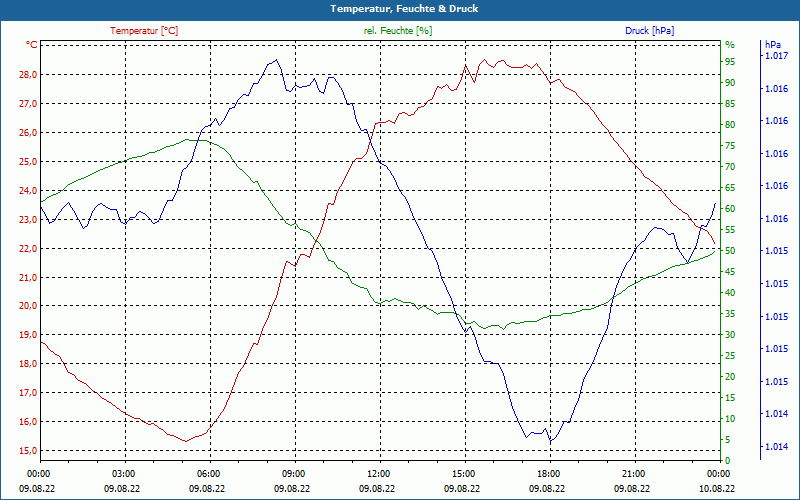Select the red Temperatur [°C] legend label
Viewport: 800px width, 500px height.
click(144, 31)
